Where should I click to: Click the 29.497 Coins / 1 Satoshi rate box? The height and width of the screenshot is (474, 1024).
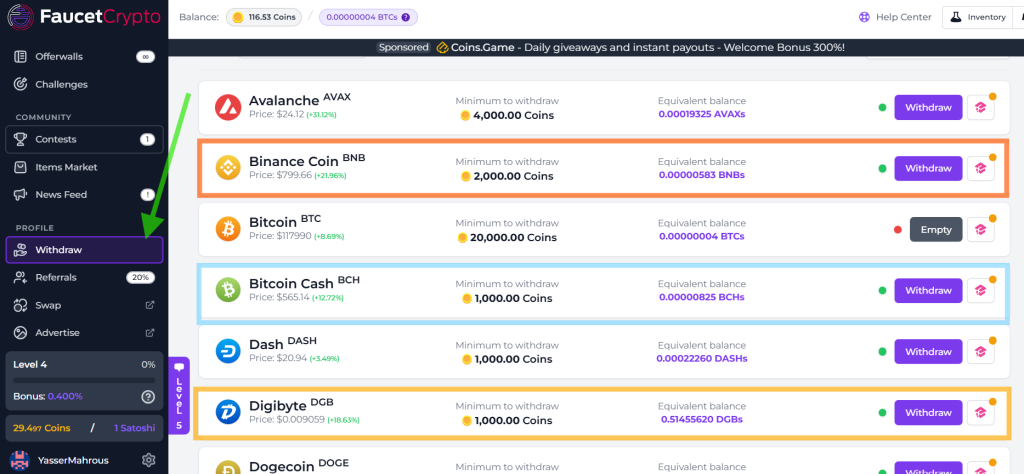coord(84,428)
